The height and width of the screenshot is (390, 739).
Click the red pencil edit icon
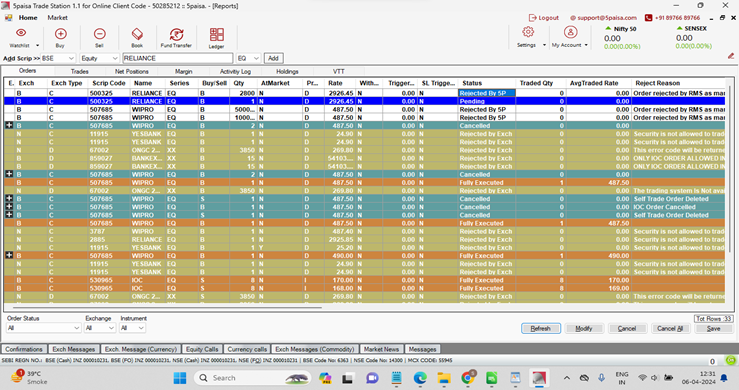731,56
